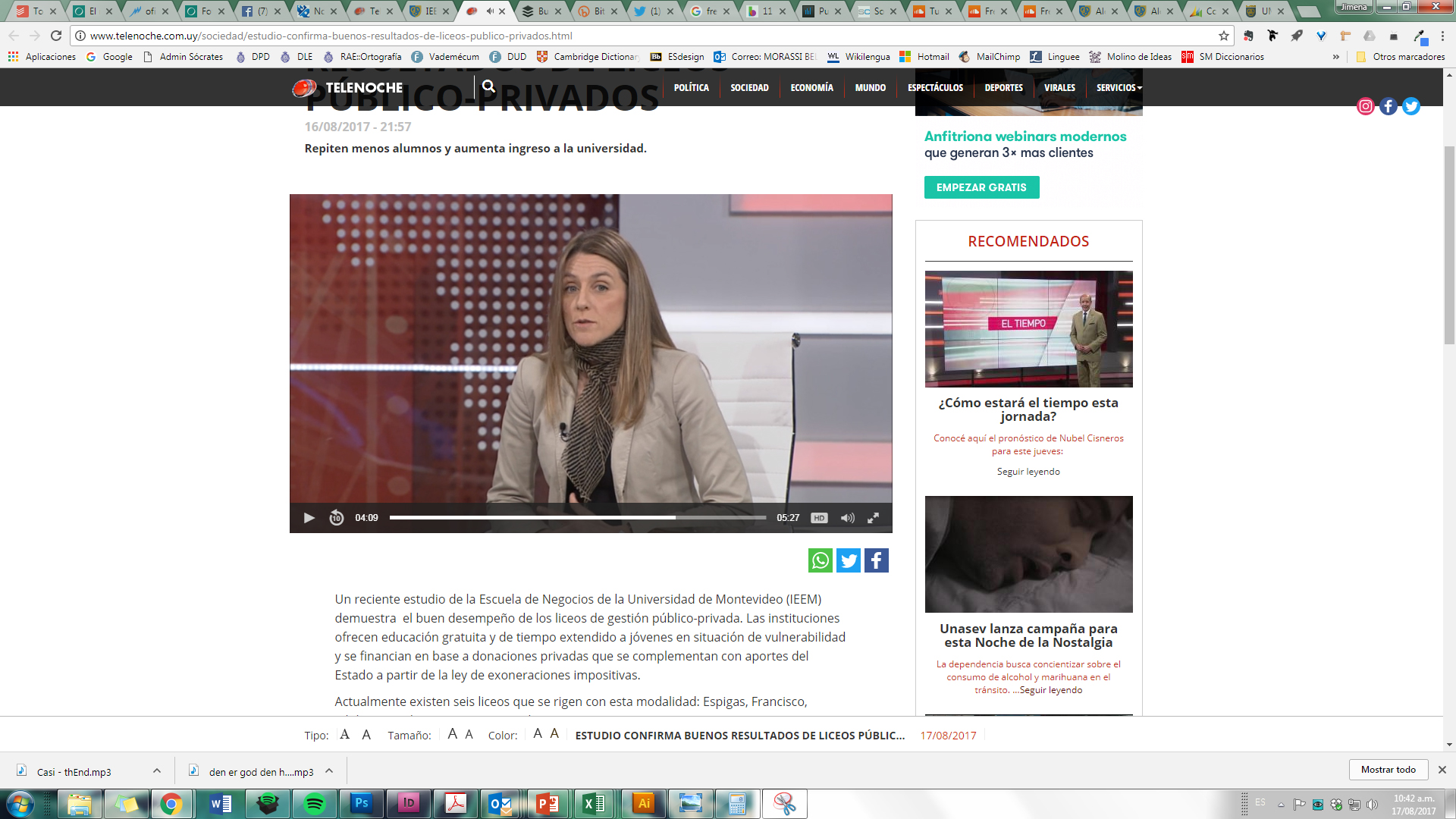Open Aplicaciones bookmarks shortcut

42,57
